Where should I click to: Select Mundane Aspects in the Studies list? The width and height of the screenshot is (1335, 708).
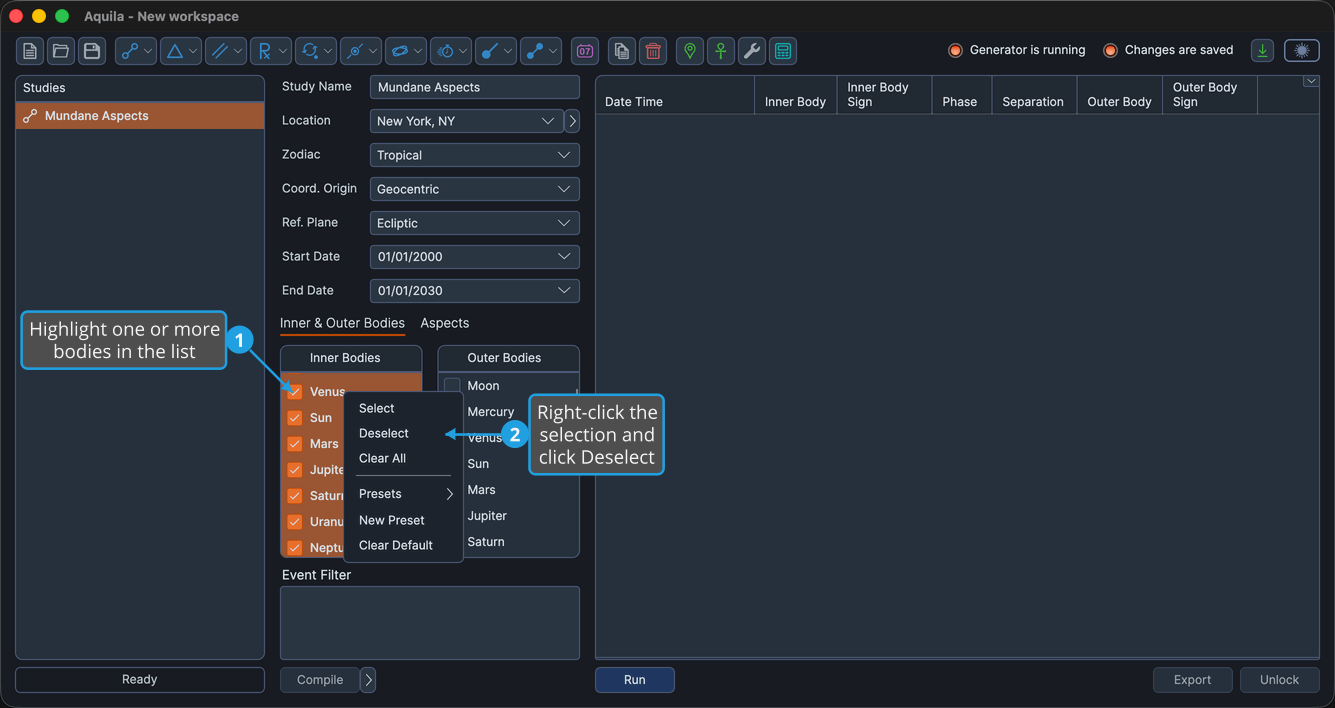[x=140, y=116]
